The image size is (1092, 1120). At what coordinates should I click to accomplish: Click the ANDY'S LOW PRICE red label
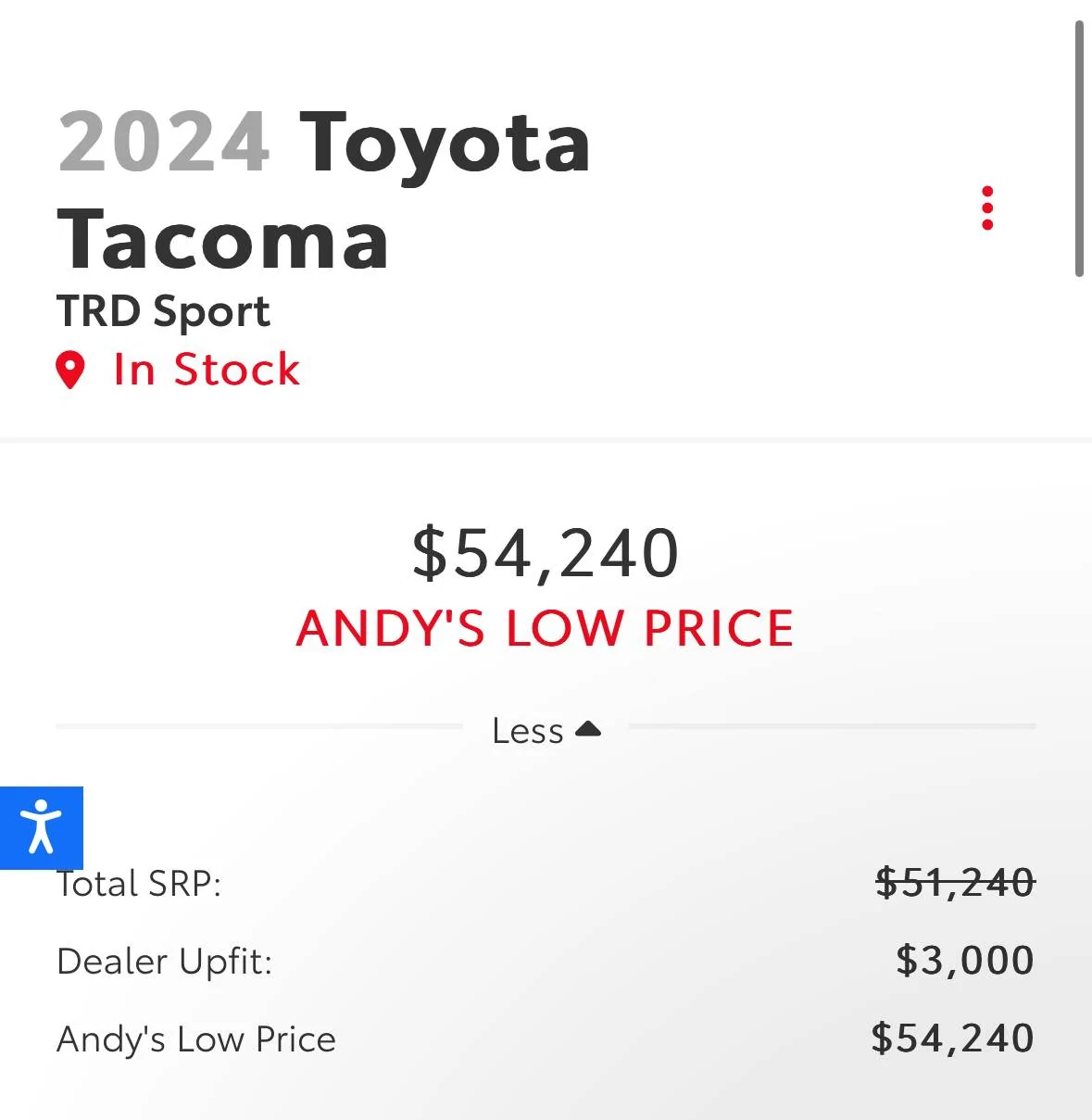tap(546, 628)
